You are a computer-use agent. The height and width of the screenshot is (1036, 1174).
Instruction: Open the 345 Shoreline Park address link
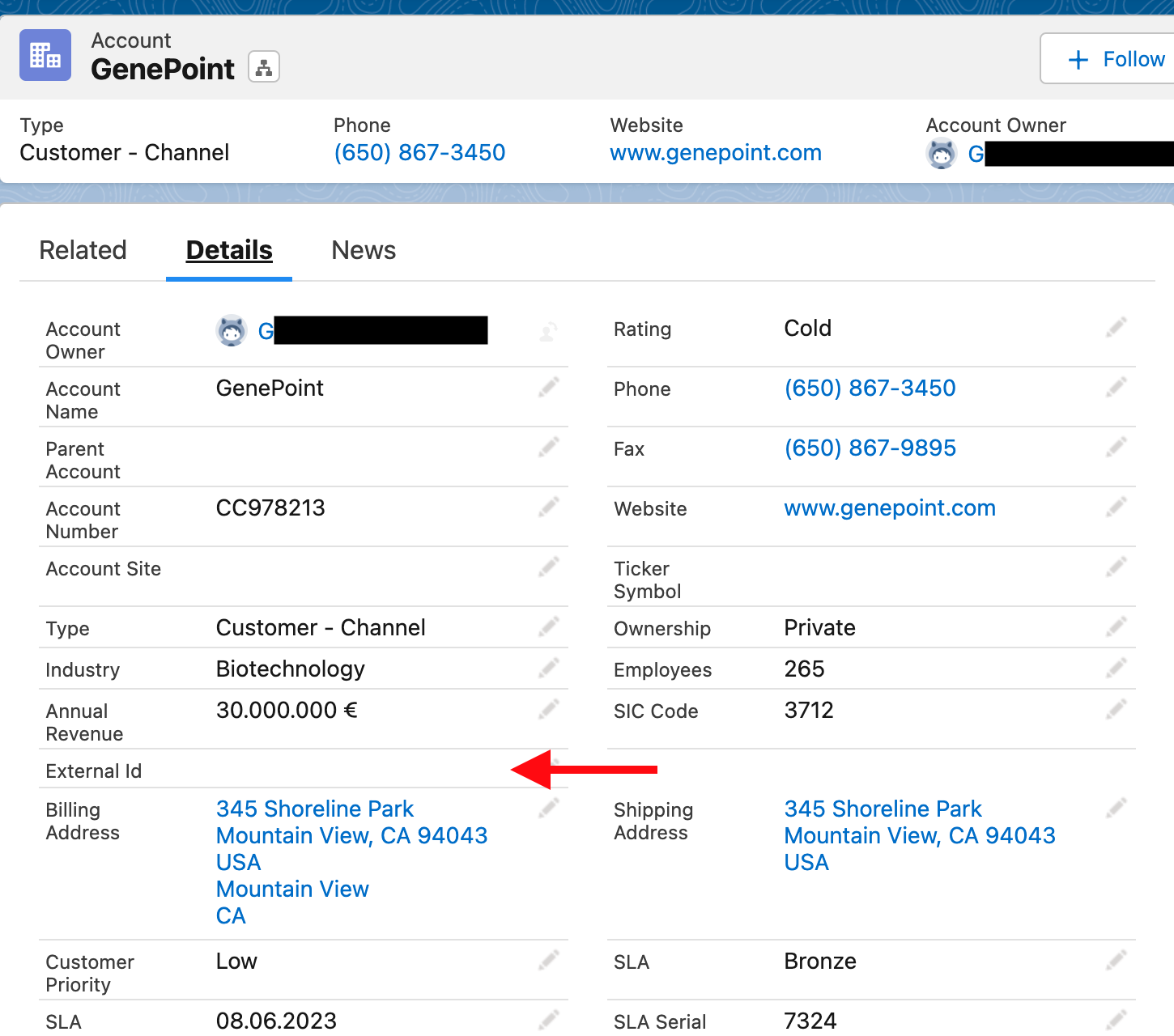(314, 808)
